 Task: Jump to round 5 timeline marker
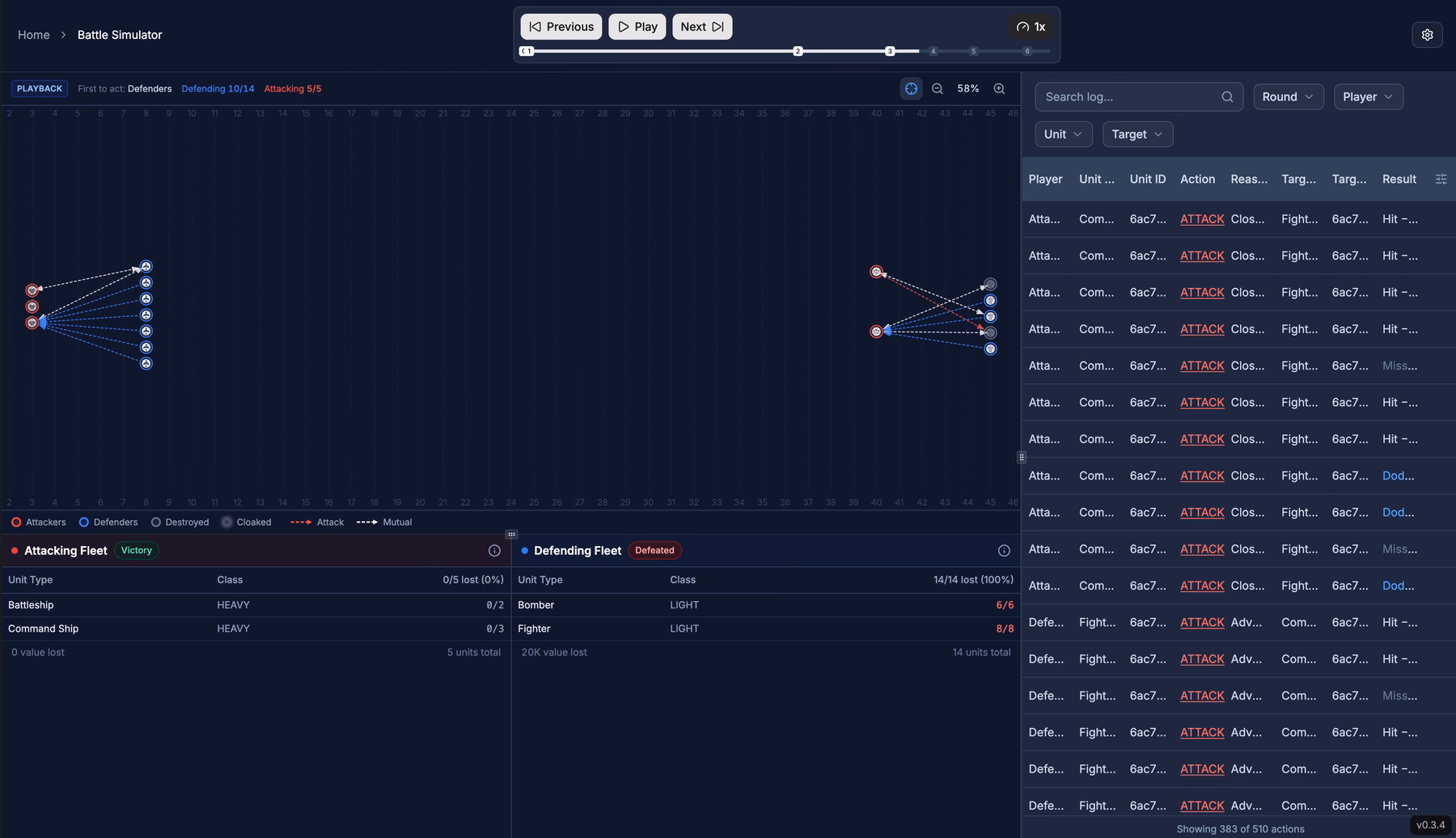point(973,51)
